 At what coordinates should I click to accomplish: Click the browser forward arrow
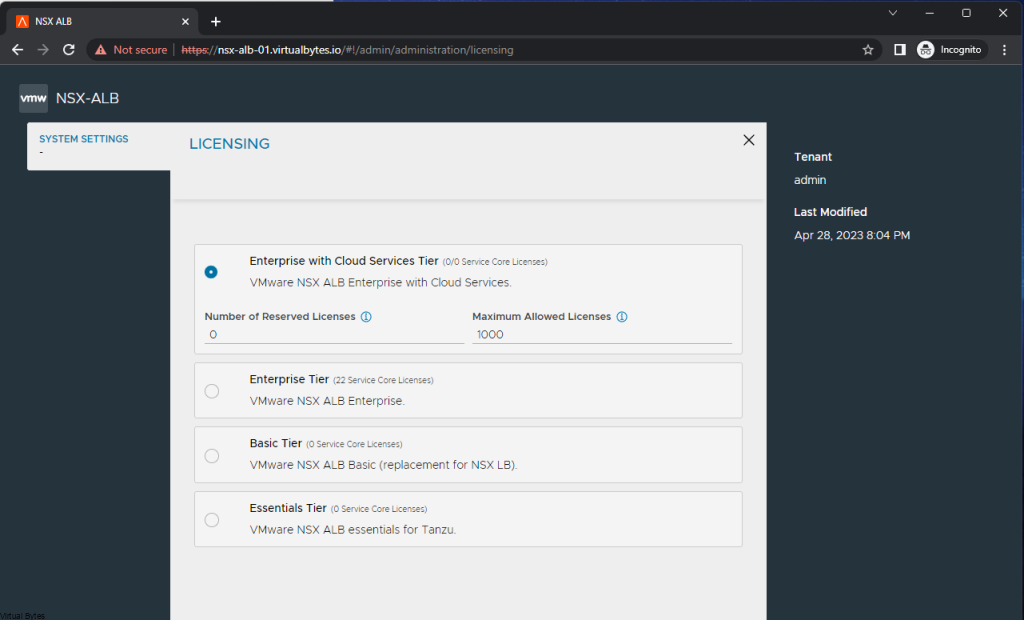43,50
